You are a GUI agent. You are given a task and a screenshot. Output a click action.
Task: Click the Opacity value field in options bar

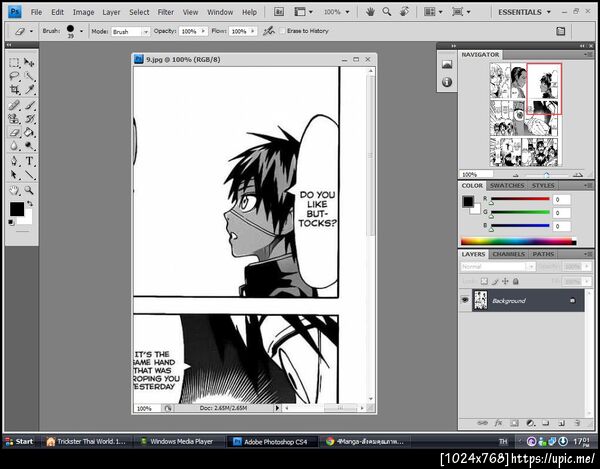(x=190, y=31)
